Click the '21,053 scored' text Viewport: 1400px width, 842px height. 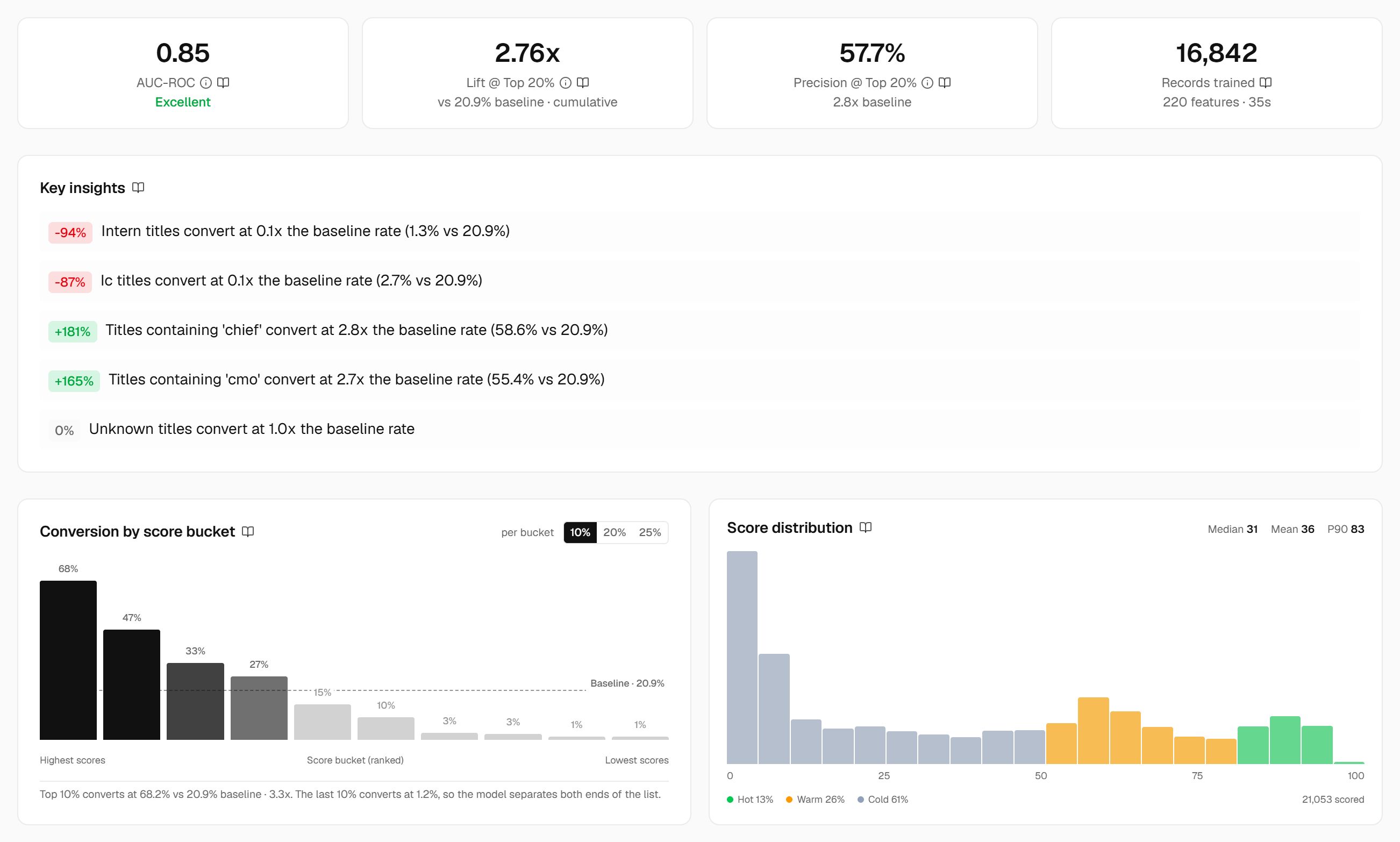point(1334,800)
